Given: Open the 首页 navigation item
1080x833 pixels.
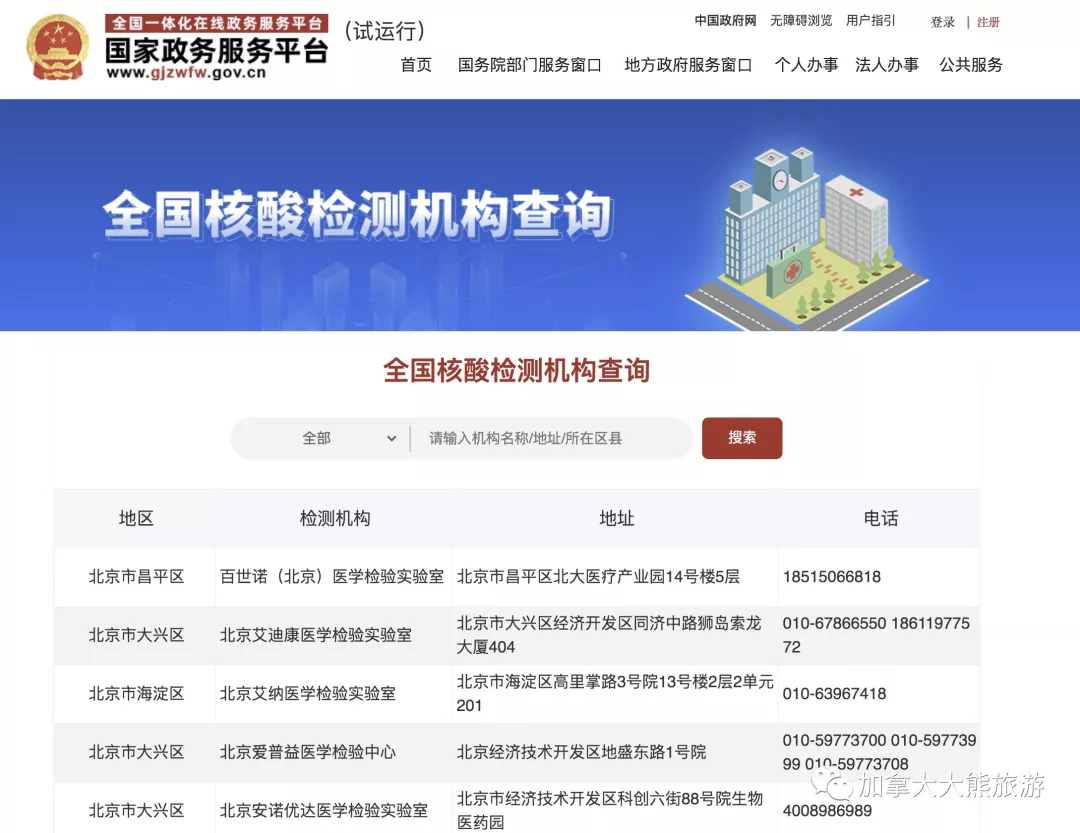Looking at the screenshot, I should pyautogui.click(x=416, y=65).
